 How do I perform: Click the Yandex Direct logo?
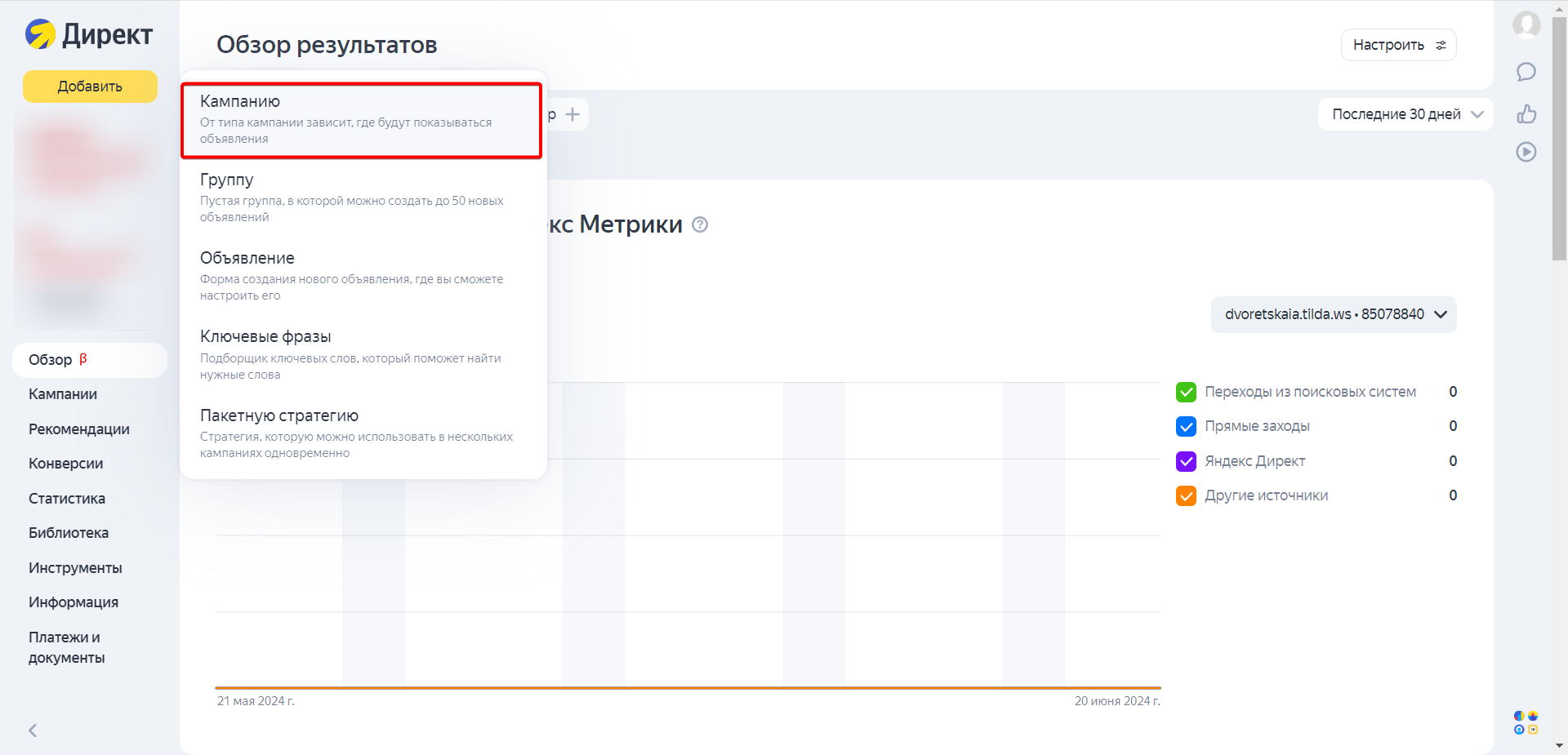click(89, 34)
